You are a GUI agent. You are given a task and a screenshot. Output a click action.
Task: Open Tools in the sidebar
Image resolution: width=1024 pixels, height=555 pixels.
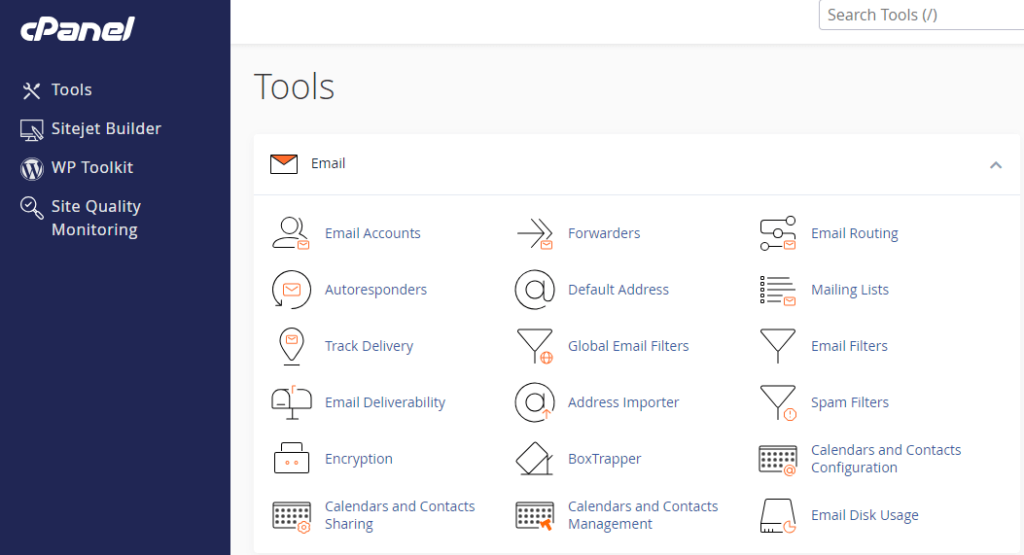(x=71, y=90)
